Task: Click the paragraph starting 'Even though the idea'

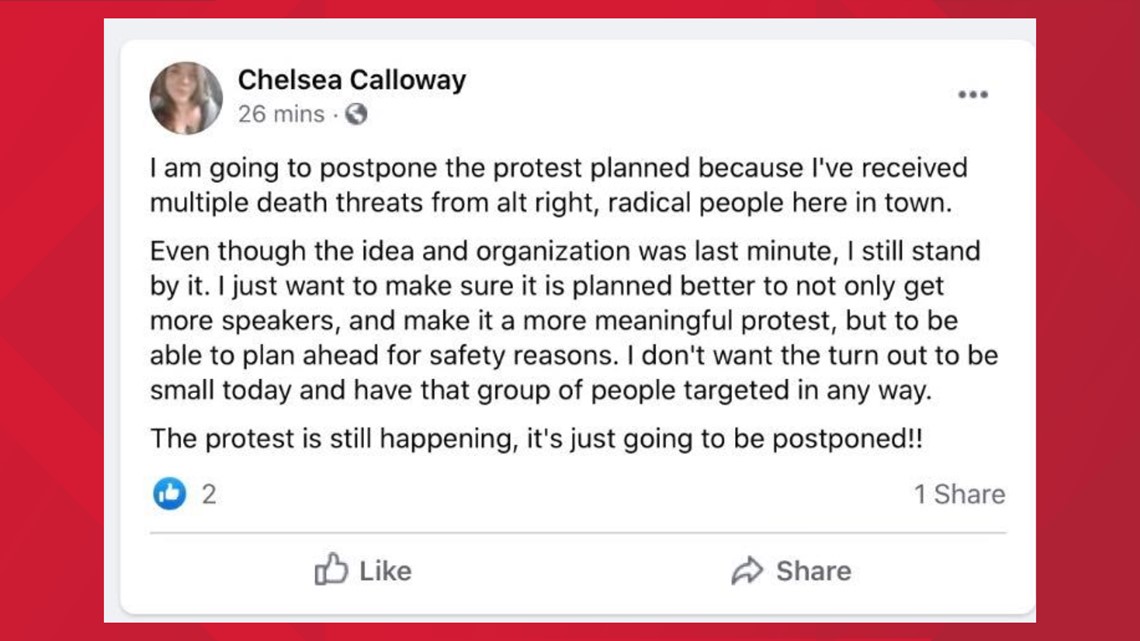Action: pyautogui.click(x=574, y=320)
